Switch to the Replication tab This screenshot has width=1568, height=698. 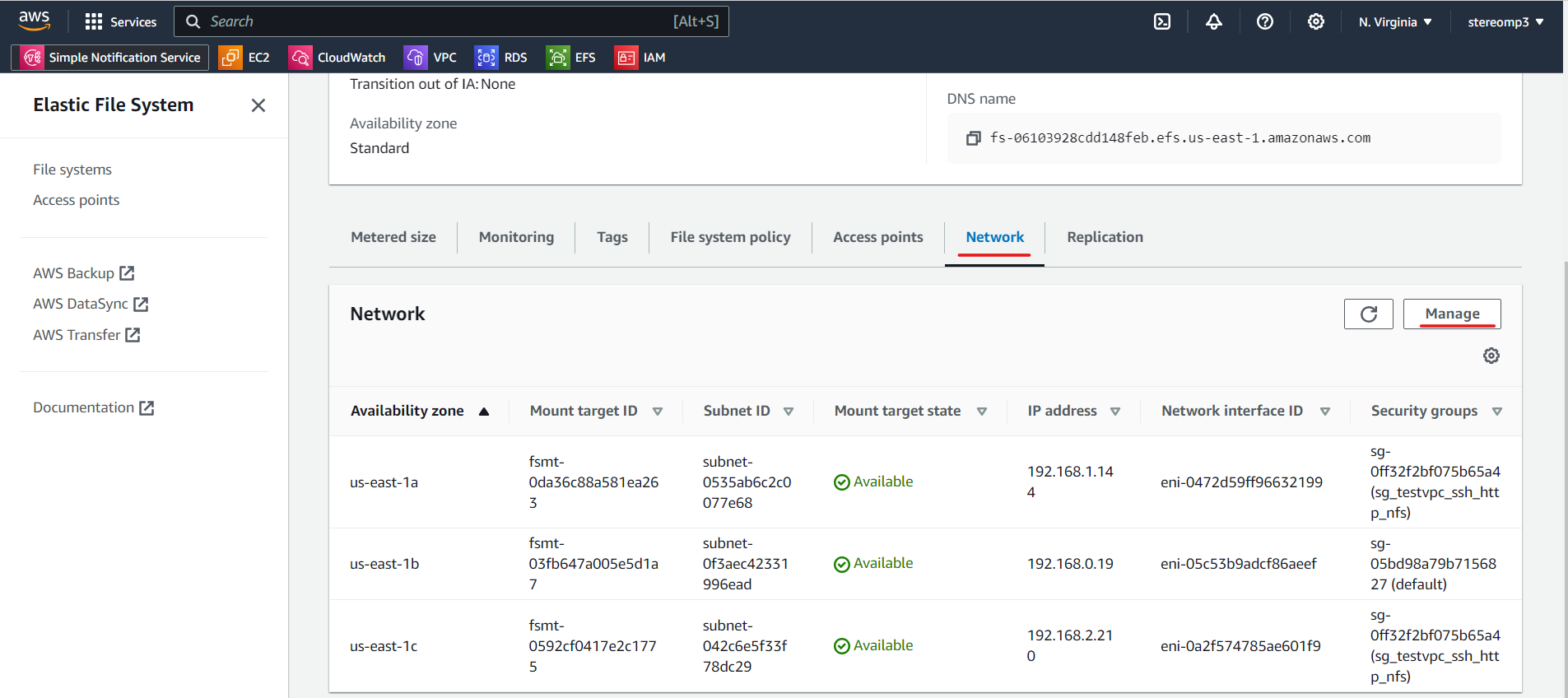[1105, 237]
